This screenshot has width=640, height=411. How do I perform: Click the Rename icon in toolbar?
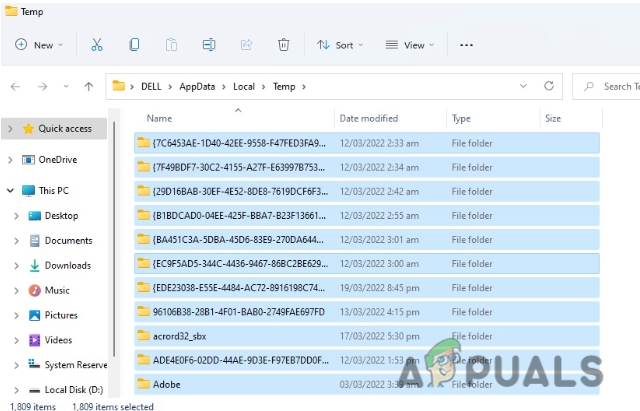(x=209, y=44)
